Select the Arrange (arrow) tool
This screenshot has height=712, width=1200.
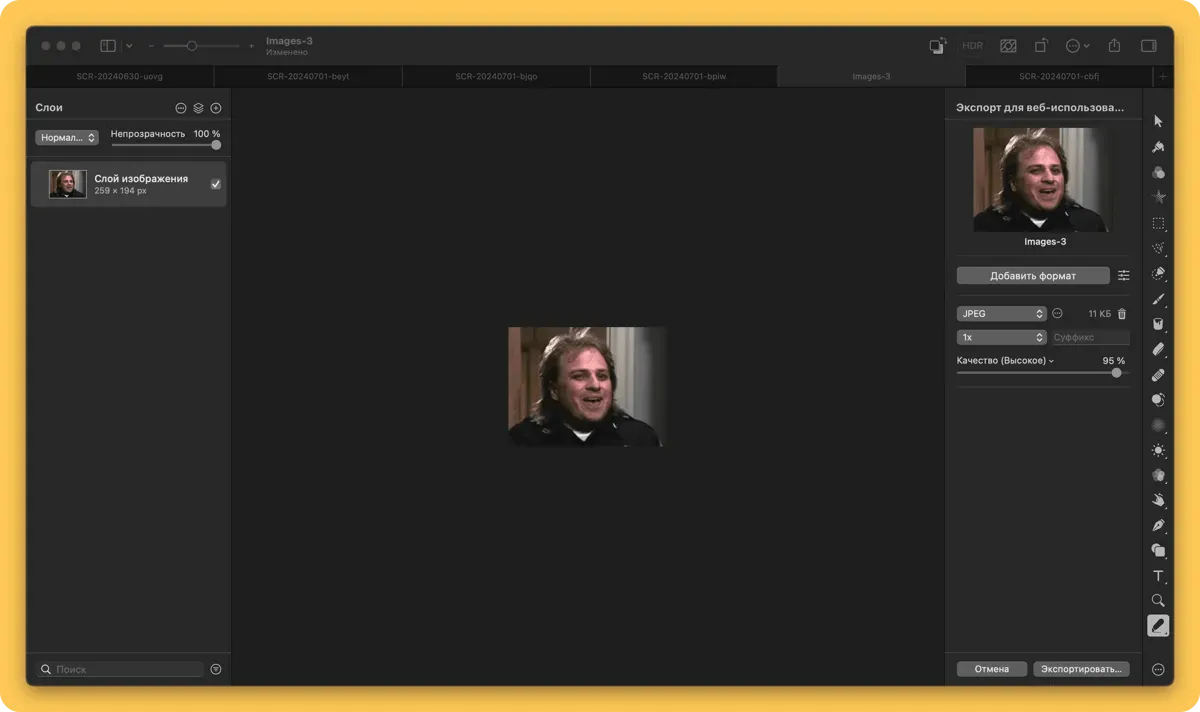point(1158,121)
